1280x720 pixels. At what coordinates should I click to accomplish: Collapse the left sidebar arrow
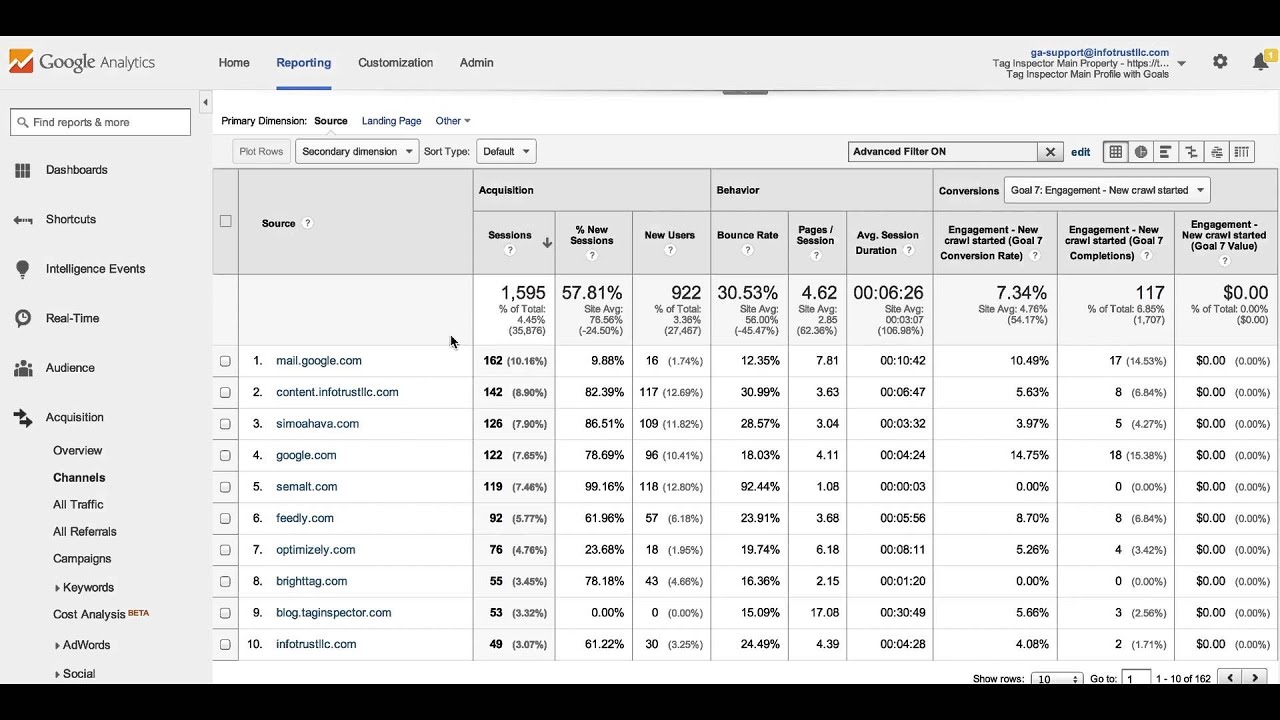[205, 102]
